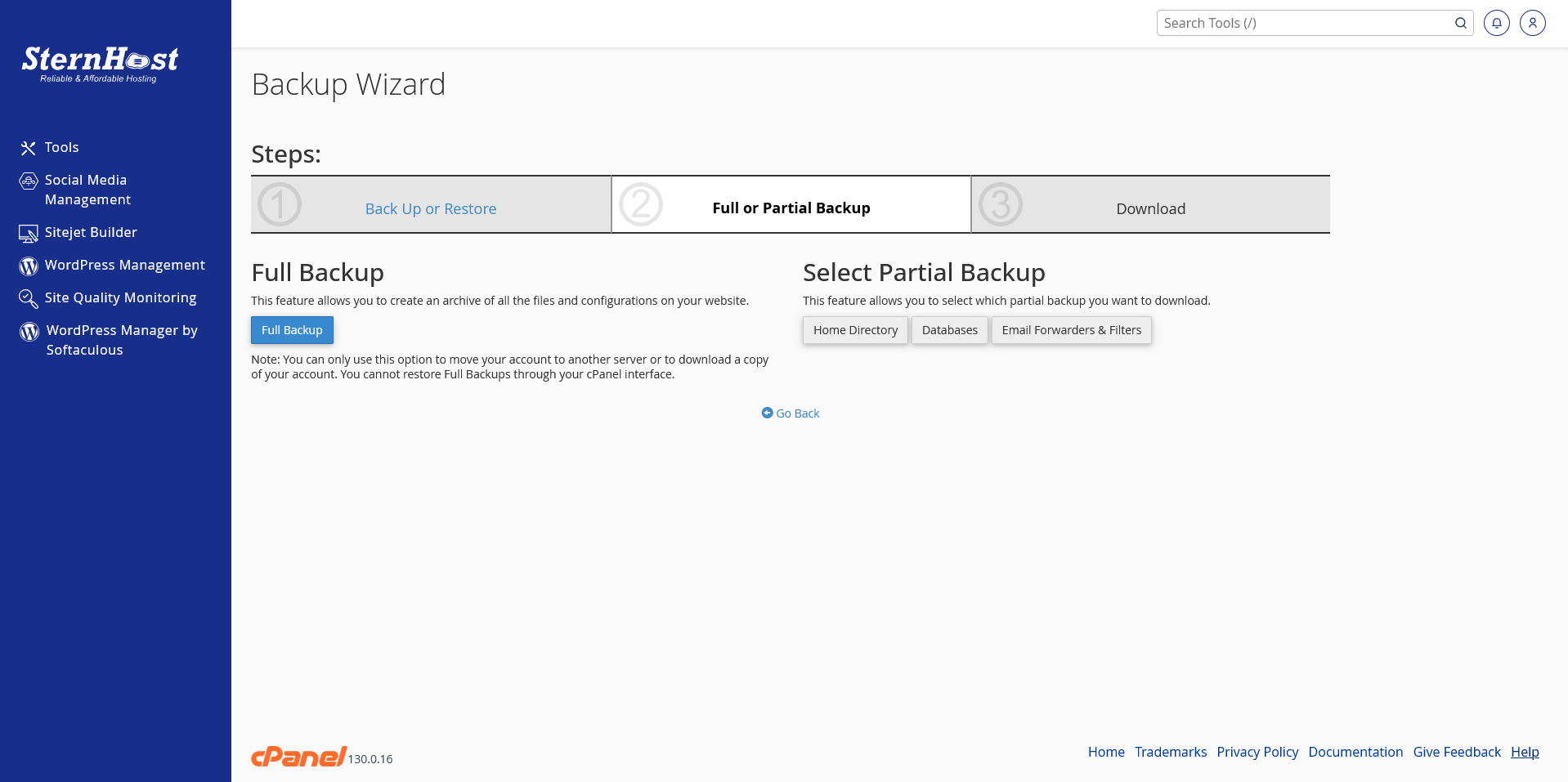The height and width of the screenshot is (782, 1568).
Task: Click the search magnifier icon
Action: (1460, 23)
